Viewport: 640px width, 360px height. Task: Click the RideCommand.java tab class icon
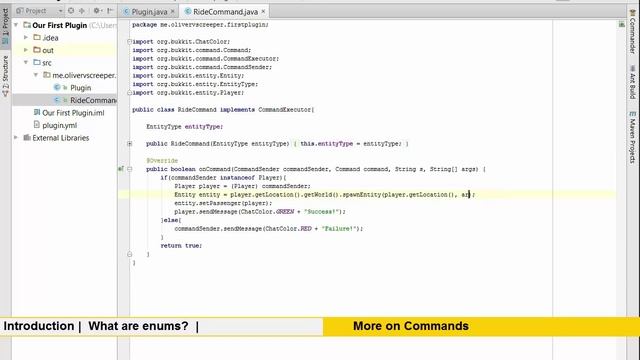pos(188,11)
